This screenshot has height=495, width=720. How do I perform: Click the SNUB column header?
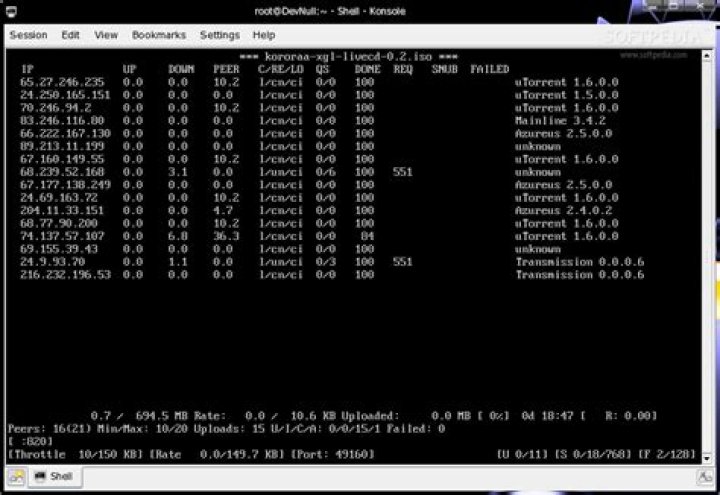[x=444, y=69]
